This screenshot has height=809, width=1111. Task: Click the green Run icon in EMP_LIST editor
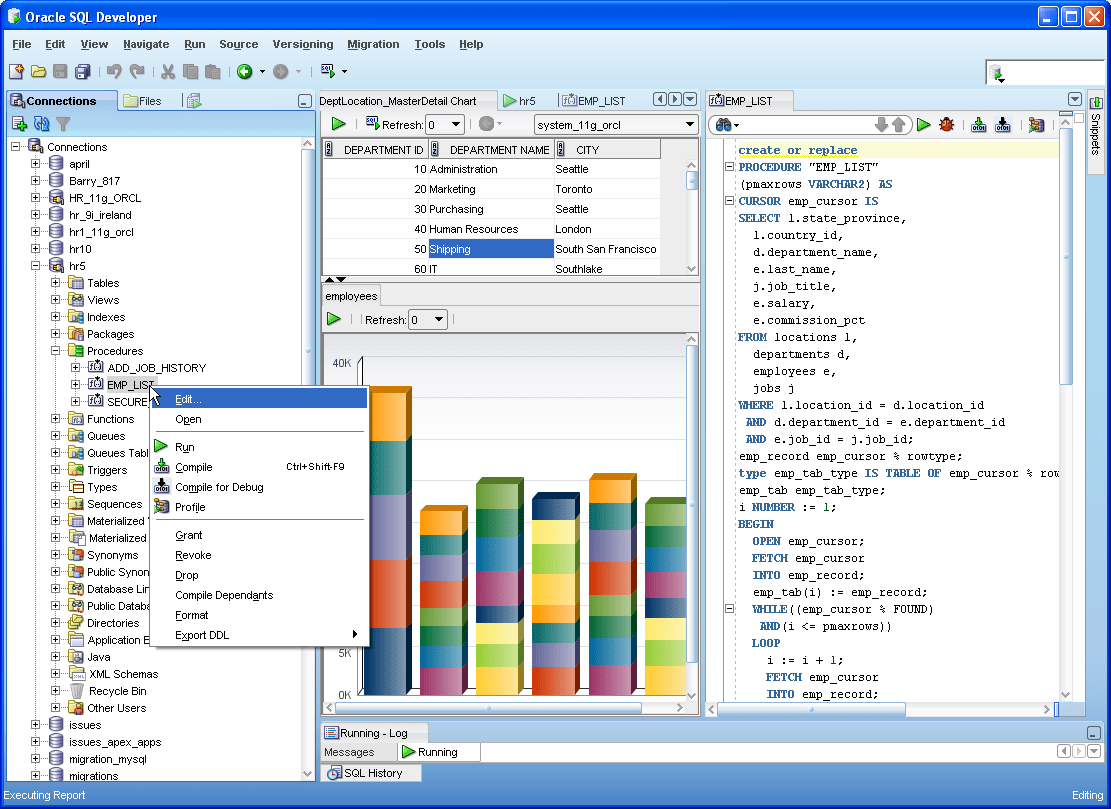[923, 125]
